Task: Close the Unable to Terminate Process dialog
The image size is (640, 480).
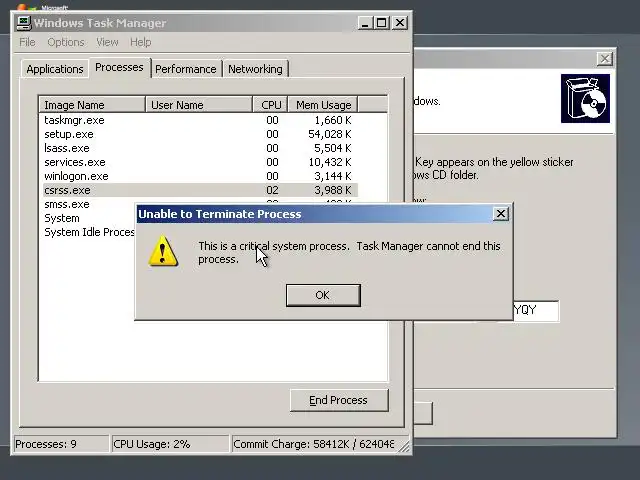Action: coord(501,213)
